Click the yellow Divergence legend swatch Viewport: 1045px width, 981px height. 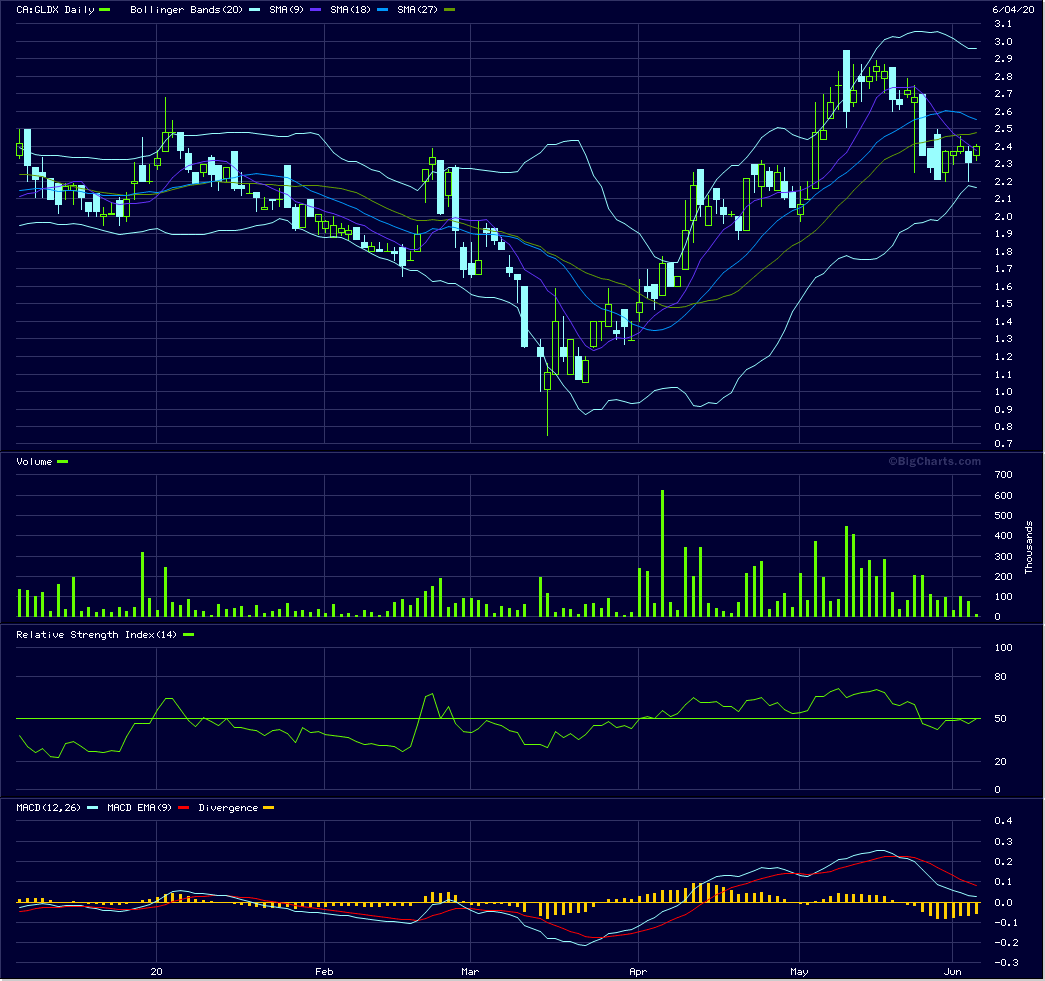point(269,808)
